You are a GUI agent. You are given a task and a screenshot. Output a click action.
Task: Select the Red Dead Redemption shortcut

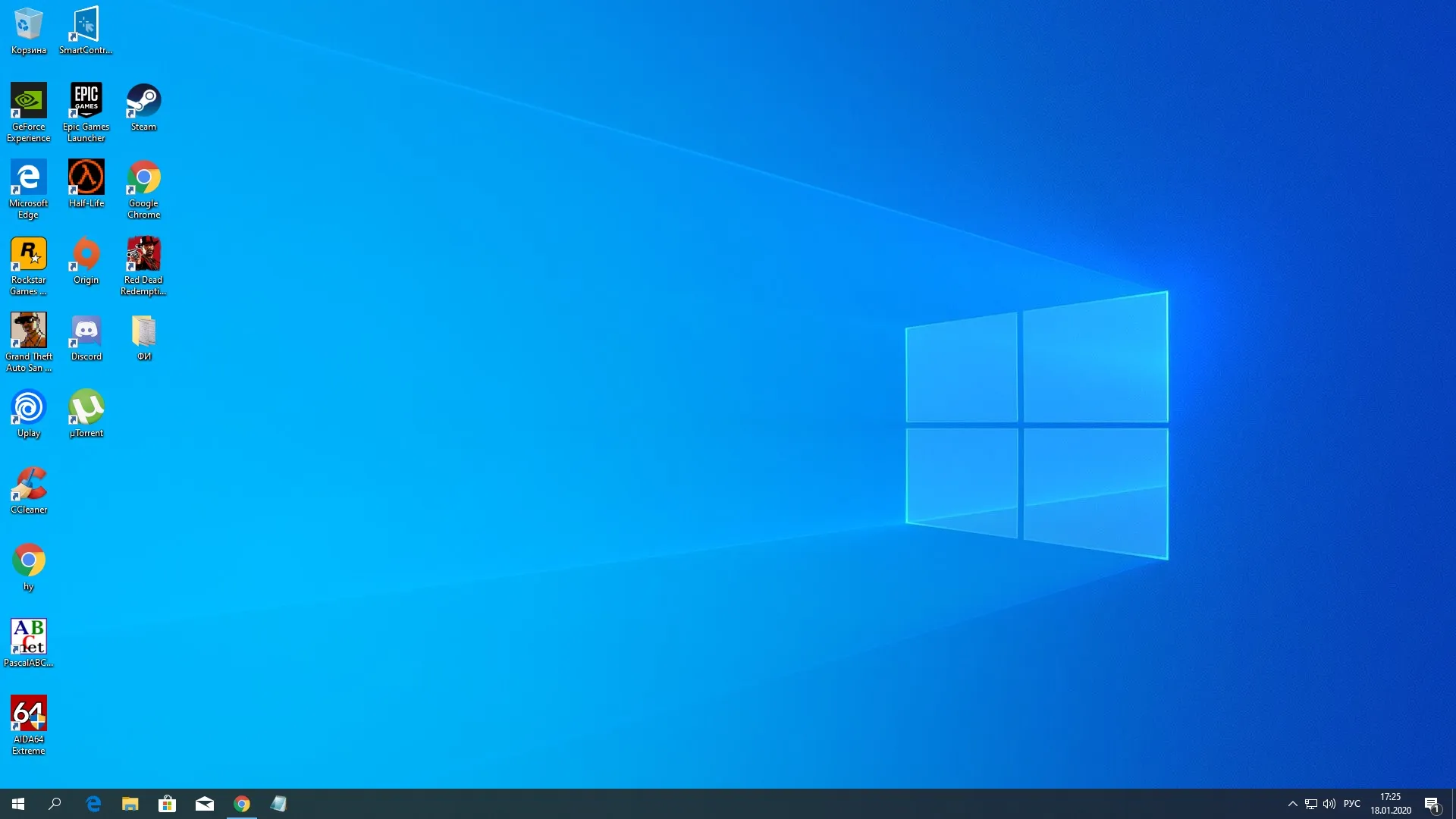pyautogui.click(x=143, y=265)
